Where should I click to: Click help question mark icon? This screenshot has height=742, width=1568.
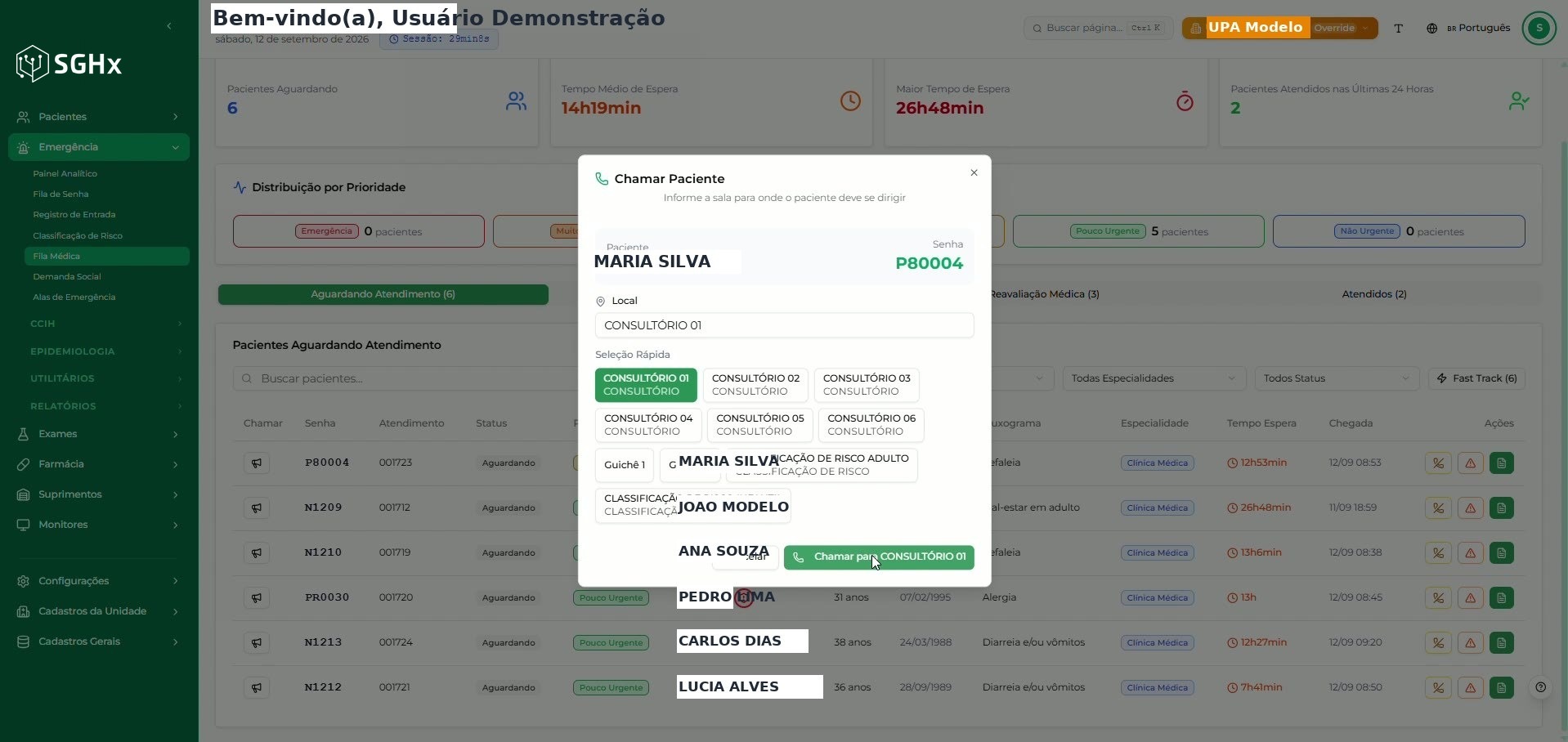coord(1541,687)
